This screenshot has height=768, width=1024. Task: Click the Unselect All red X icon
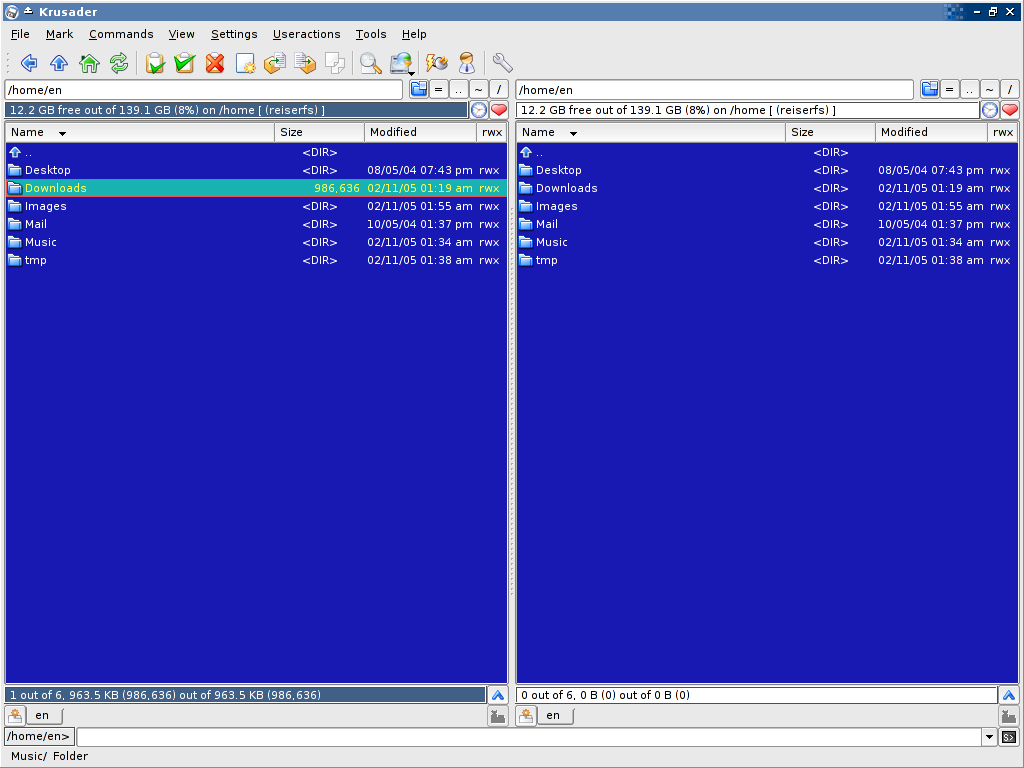pos(215,63)
